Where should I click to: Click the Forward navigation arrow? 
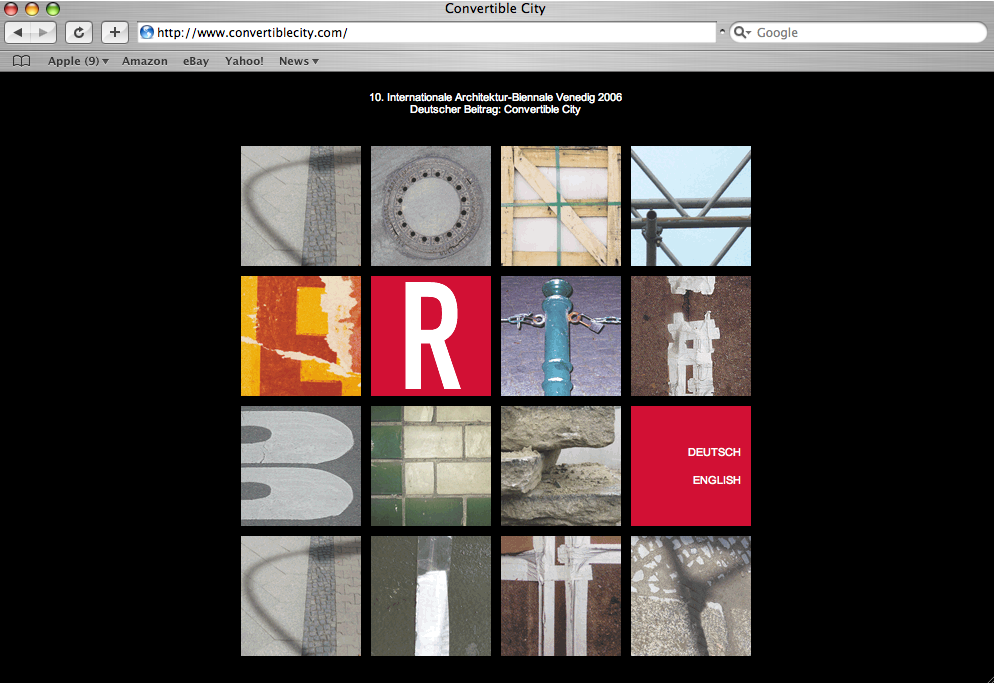[x=44, y=33]
